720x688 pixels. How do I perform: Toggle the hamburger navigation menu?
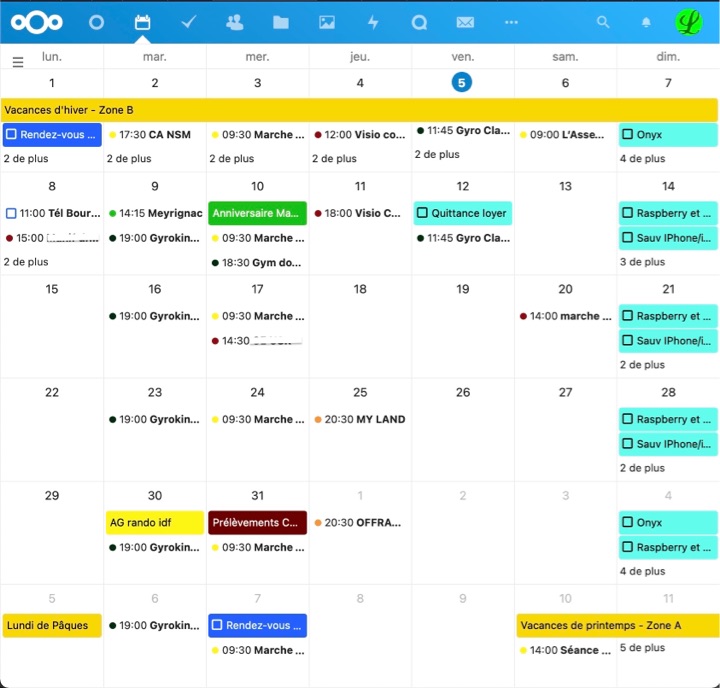17,62
